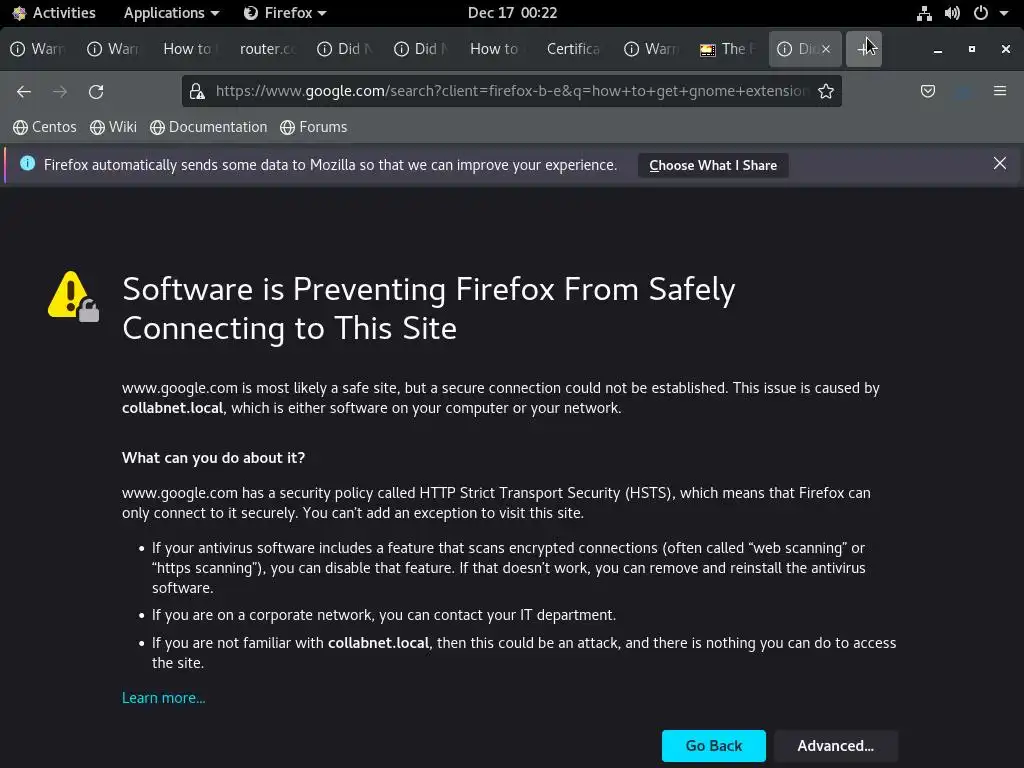The image size is (1024, 768).
Task: Open the Documentation bookmark
Action: (208, 127)
